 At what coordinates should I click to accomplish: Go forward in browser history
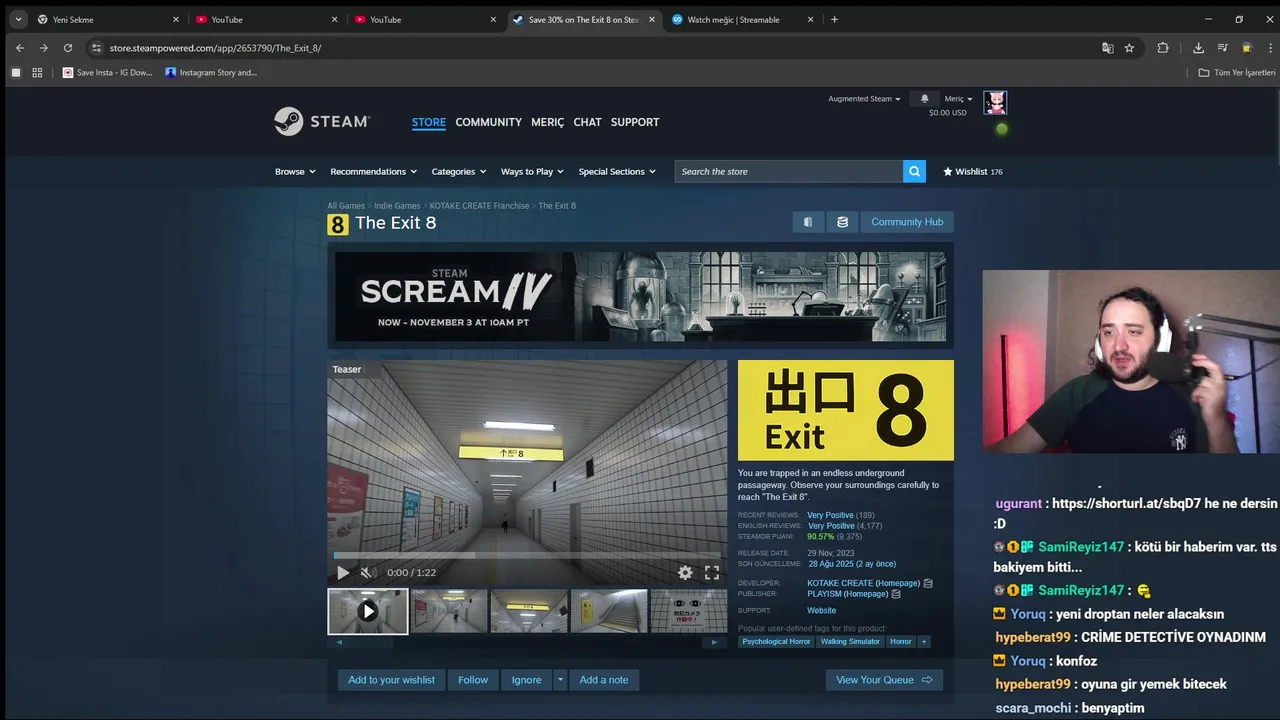pos(43,47)
